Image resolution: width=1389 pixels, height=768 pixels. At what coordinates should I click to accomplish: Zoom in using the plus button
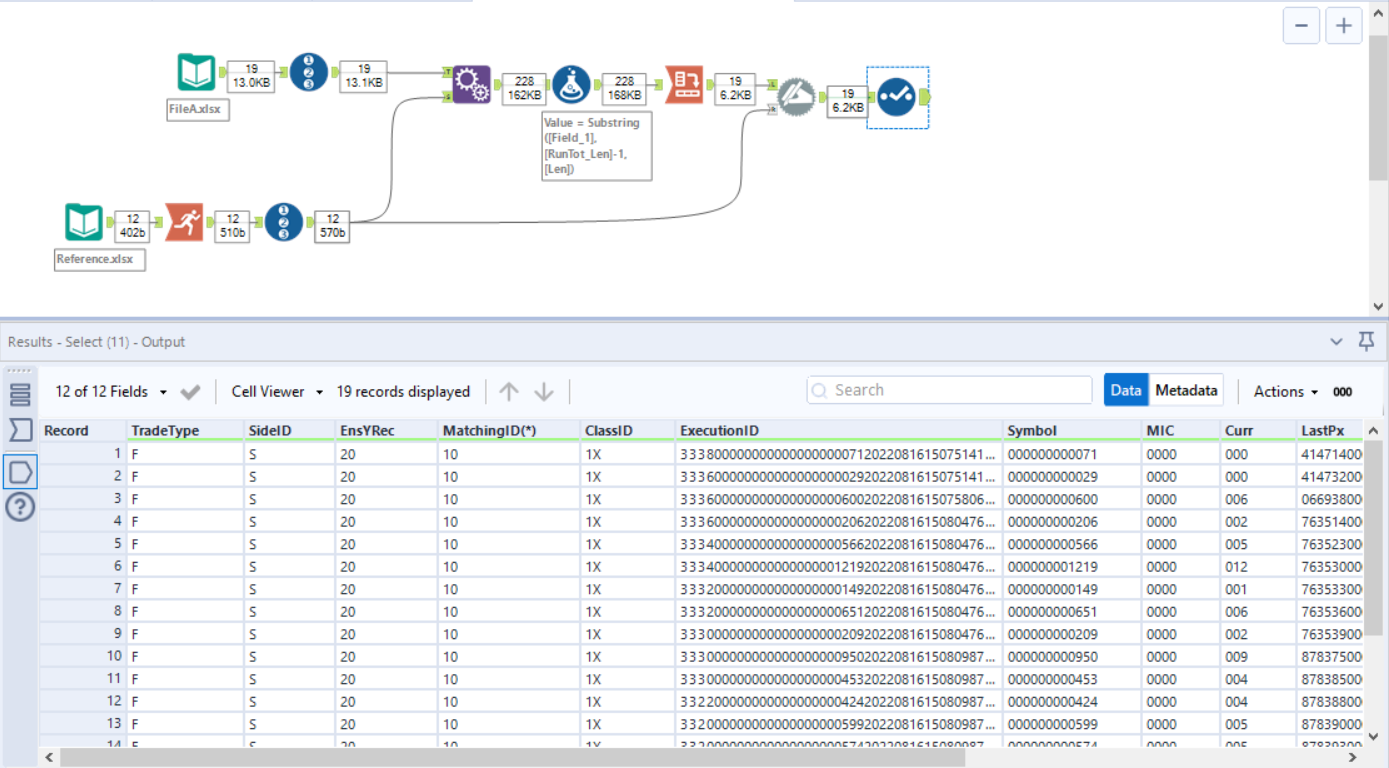pyautogui.click(x=1343, y=25)
